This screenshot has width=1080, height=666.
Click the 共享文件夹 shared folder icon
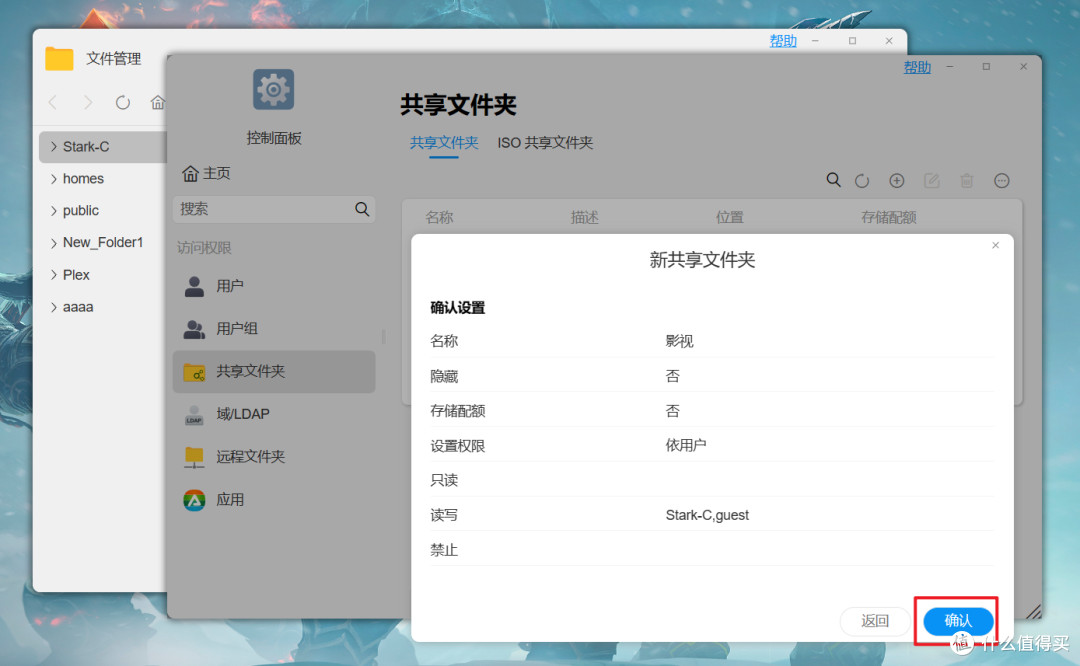(194, 373)
